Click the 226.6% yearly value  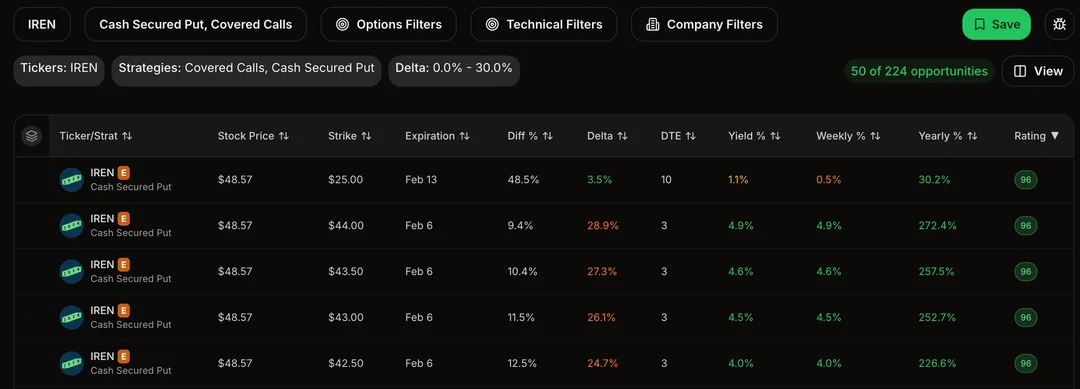[937, 363]
